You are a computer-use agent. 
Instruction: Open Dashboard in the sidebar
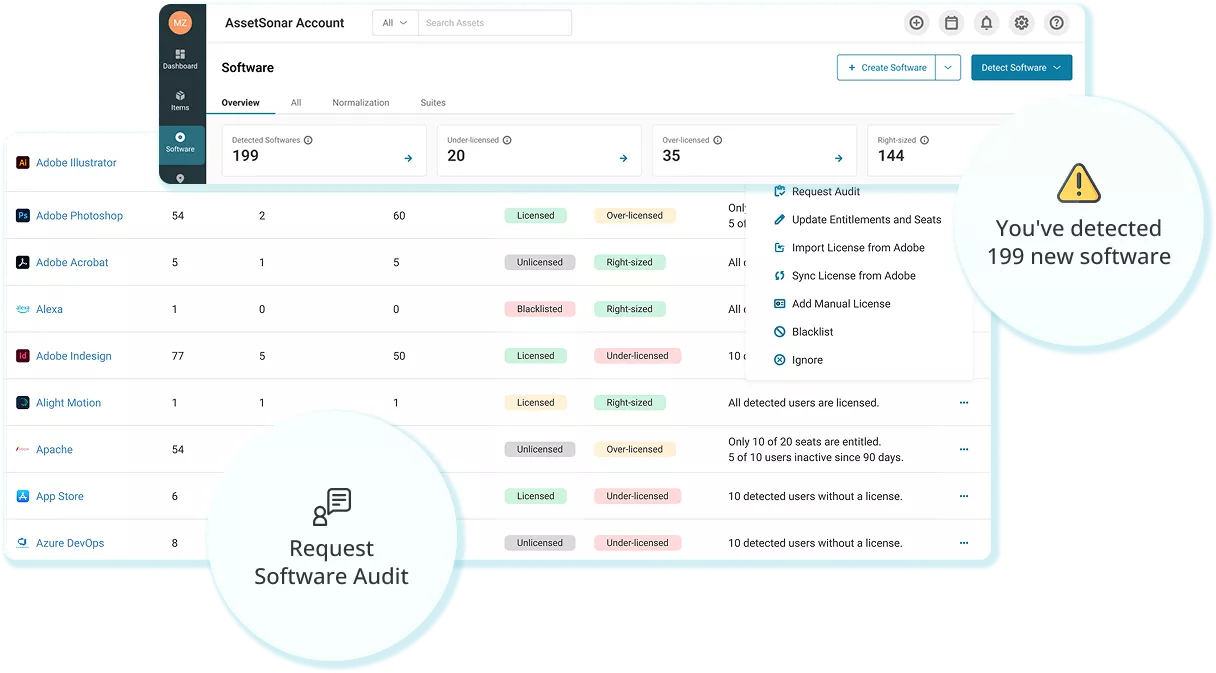point(180,58)
